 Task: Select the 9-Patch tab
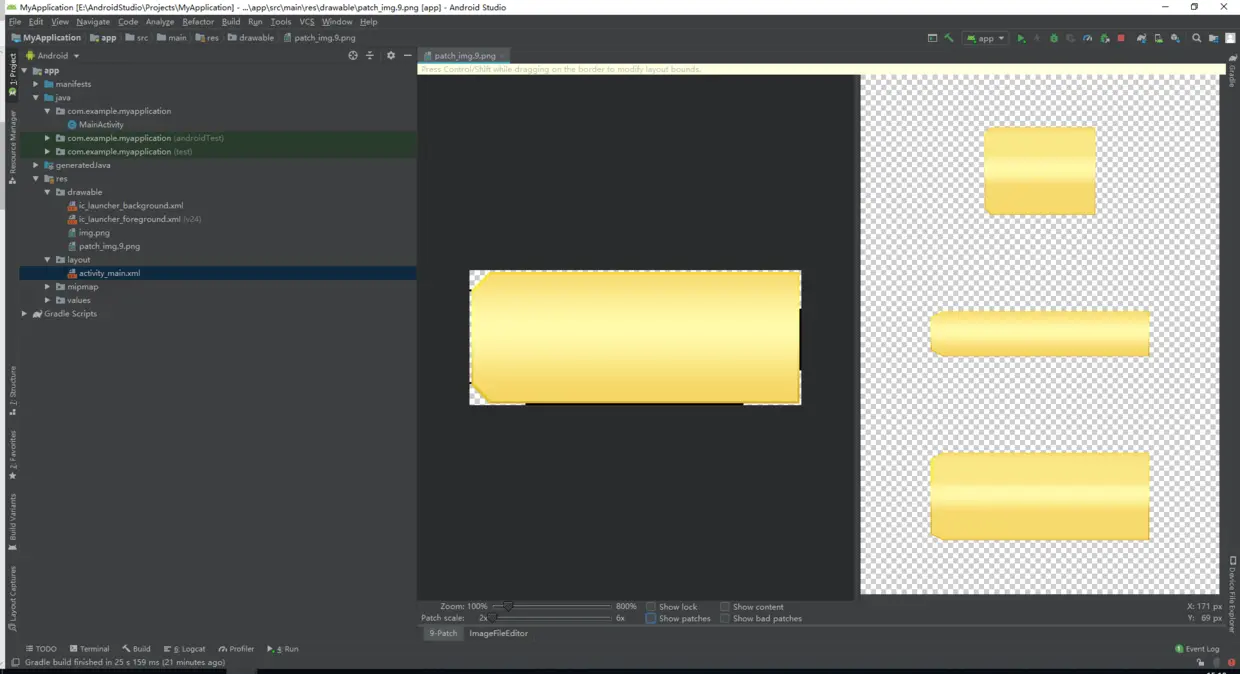(443, 633)
